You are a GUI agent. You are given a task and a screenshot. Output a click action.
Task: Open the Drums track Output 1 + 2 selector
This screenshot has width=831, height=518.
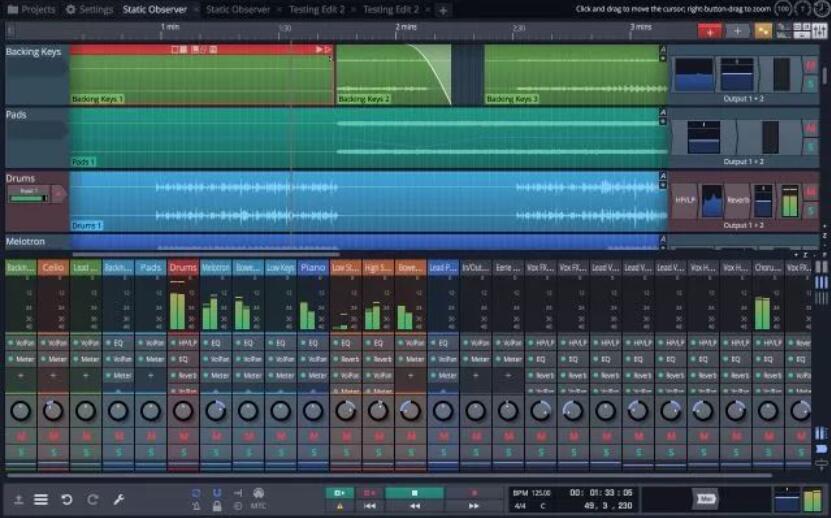(743, 225)
